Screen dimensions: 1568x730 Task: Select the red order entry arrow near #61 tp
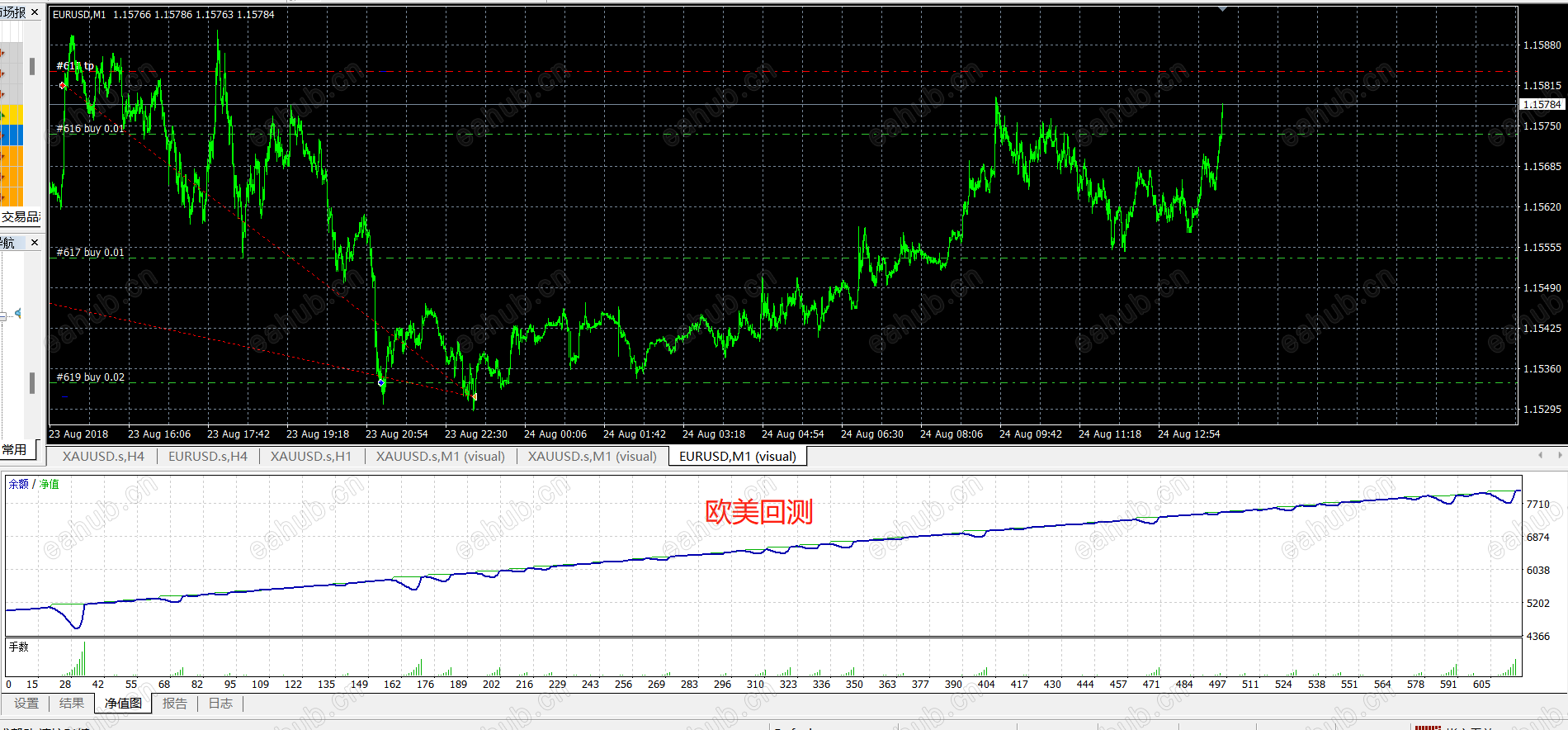(x=63, y=85)
